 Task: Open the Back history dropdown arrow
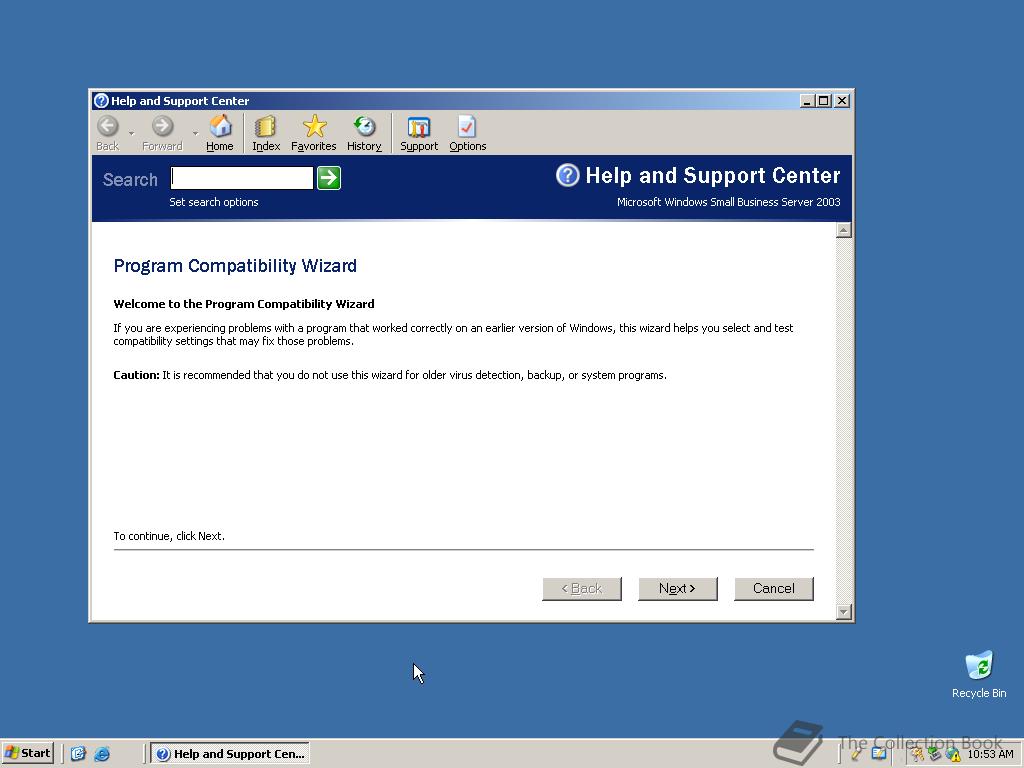(131, 133)
